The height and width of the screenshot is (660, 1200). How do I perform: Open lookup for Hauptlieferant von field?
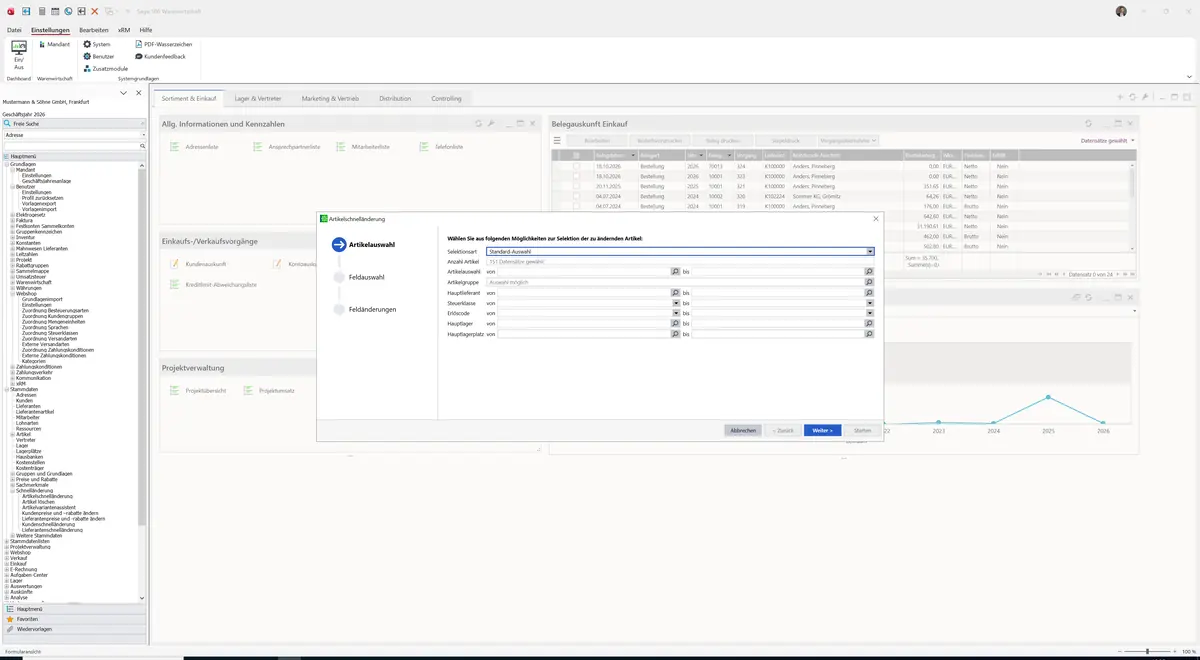pyautogui.click(x=675, y=293)
